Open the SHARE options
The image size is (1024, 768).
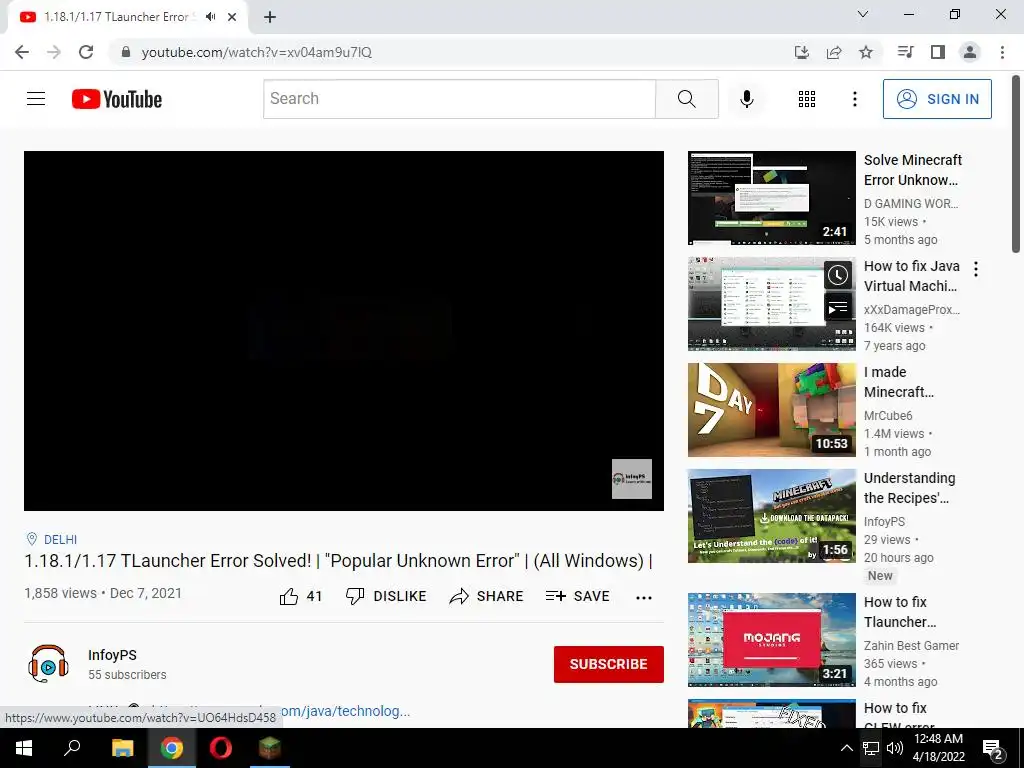pos(487,596)
